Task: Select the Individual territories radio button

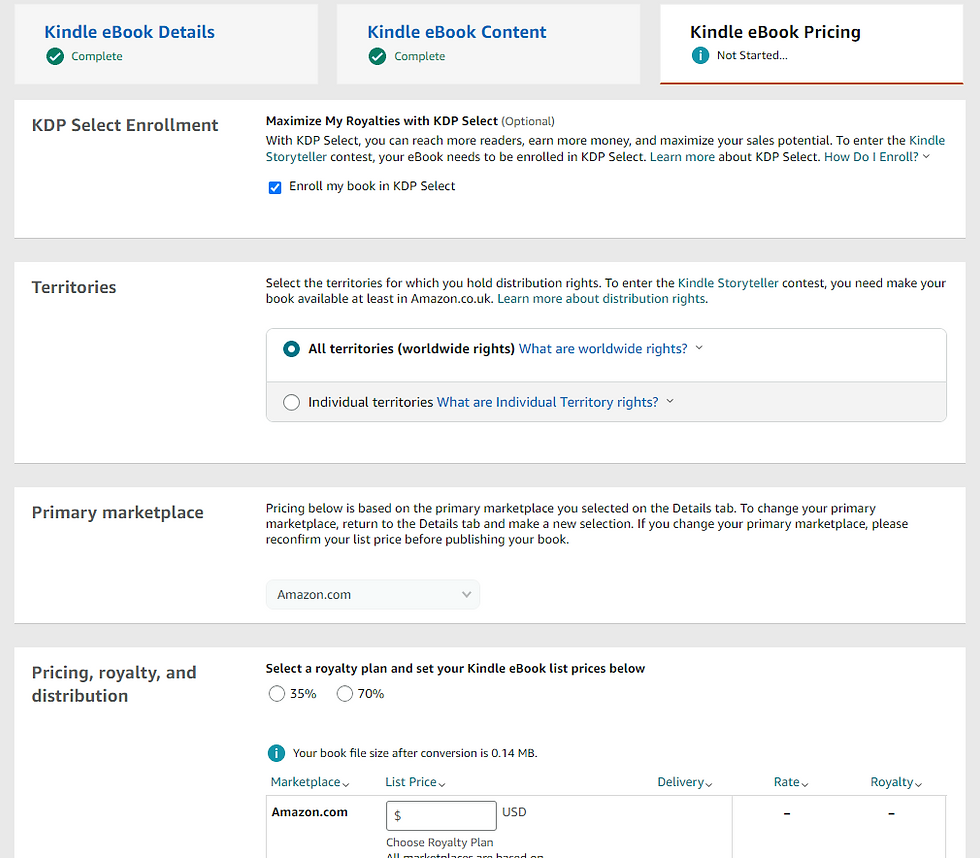Action: coord(291,402)
